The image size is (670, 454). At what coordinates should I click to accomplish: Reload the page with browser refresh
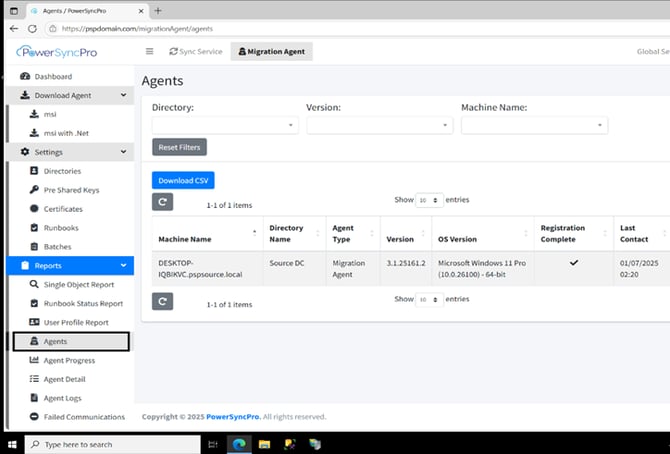click(32, 29)
